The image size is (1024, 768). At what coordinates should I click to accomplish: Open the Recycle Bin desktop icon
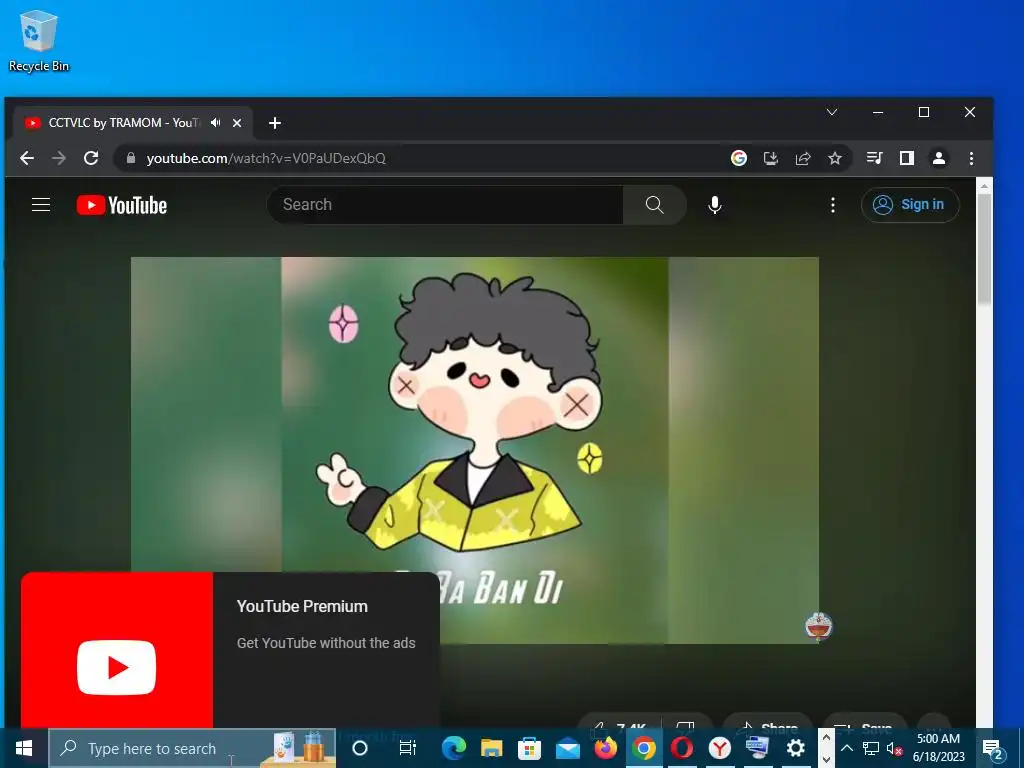tap(39, 40)
